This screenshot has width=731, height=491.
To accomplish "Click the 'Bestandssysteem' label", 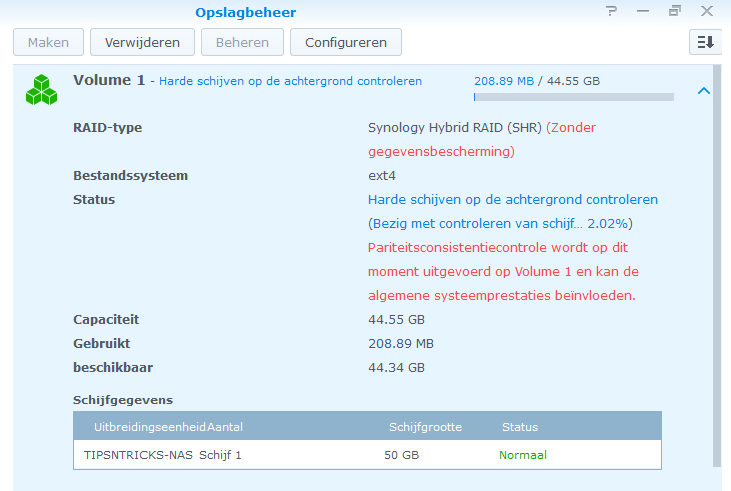I will click(x=131, y=176).
